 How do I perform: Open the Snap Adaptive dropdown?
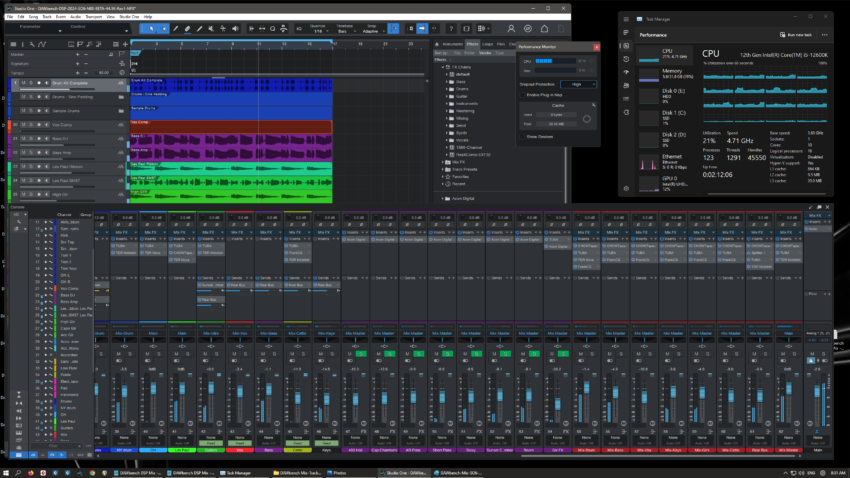pos(372,31)
